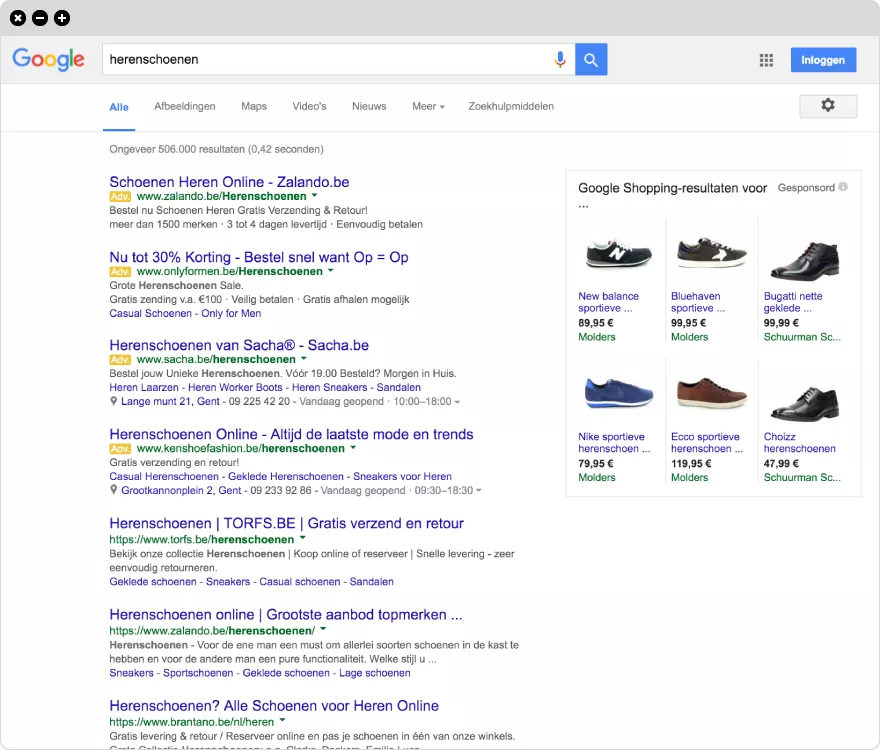Click the map pin icon by Lange munt 21
The height and width of the screenshot is (750, 880).
pos(113,401)
